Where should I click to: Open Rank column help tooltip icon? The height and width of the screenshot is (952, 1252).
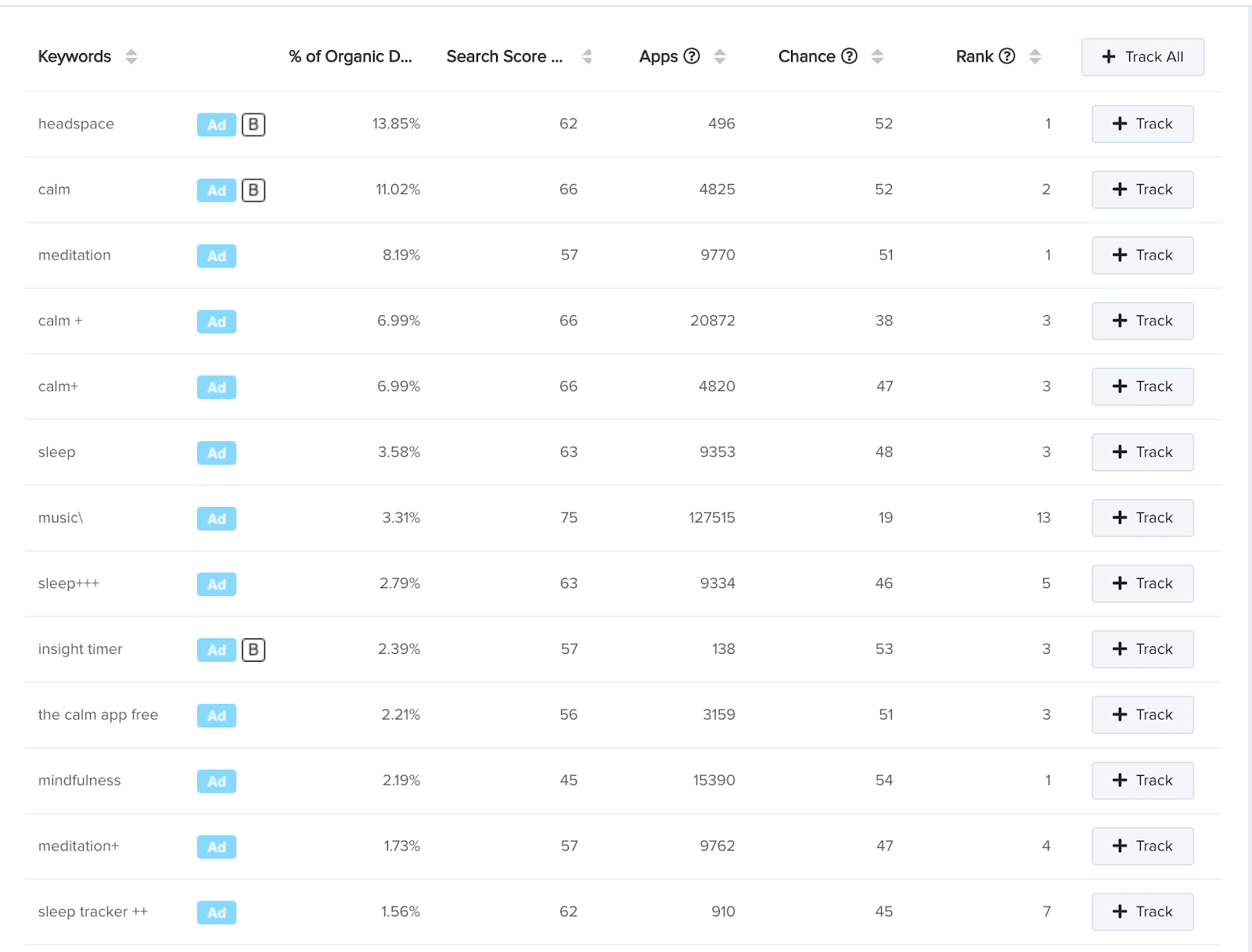(1007, 56)
